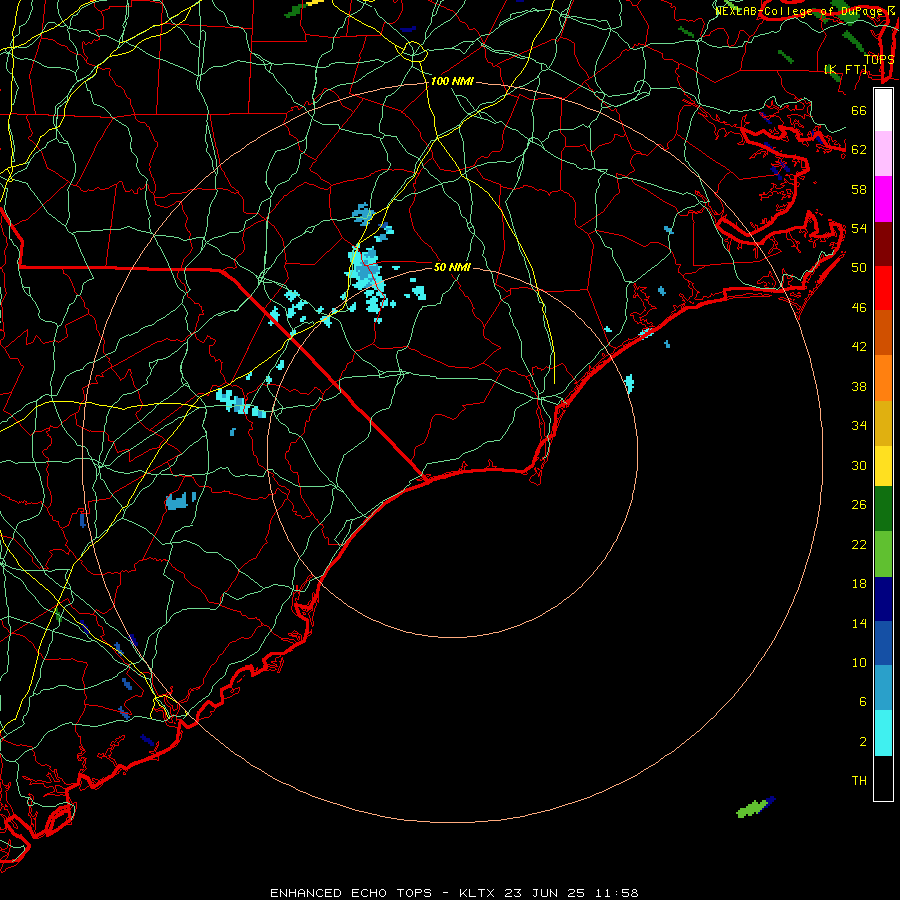Click the '10' legend value
This screenshot has height=900, width=900.
click(859, 662)
